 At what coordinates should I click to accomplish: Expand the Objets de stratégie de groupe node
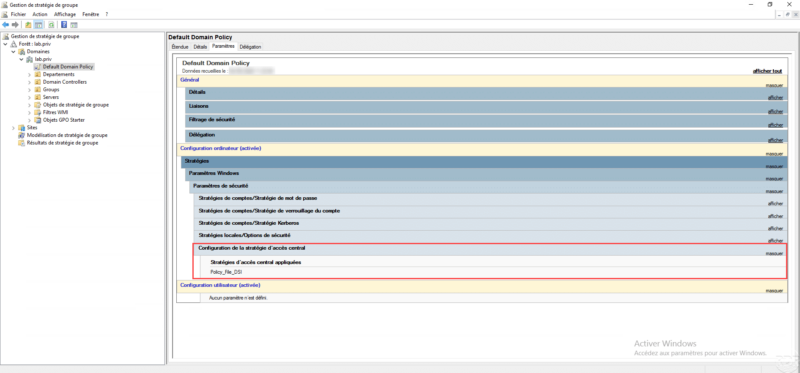[x=30, y=105]
